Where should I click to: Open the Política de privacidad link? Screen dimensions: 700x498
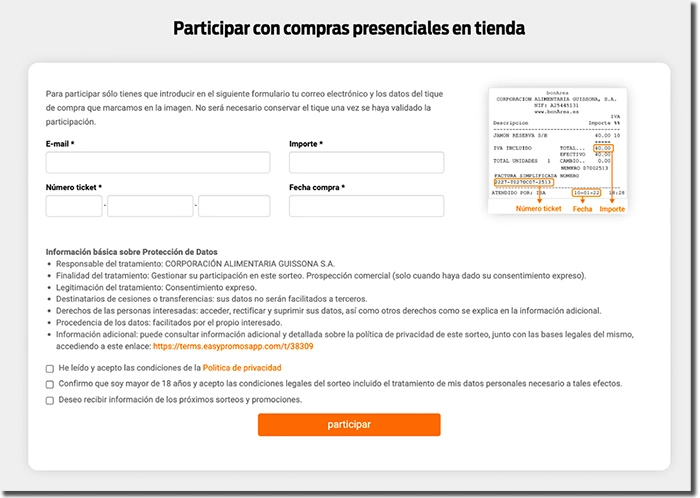click(x=242, y=368)
